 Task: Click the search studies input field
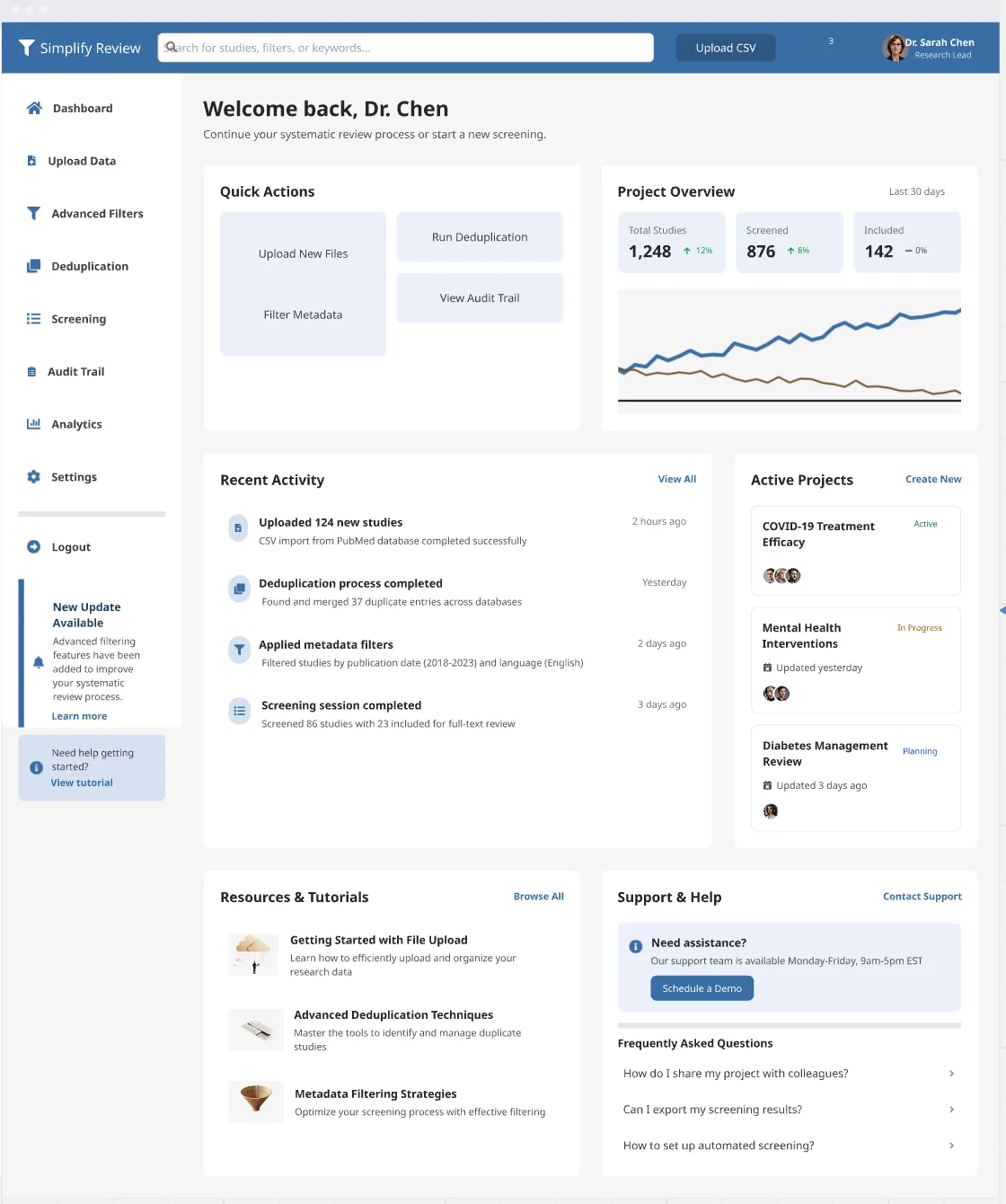coord(406,48)
